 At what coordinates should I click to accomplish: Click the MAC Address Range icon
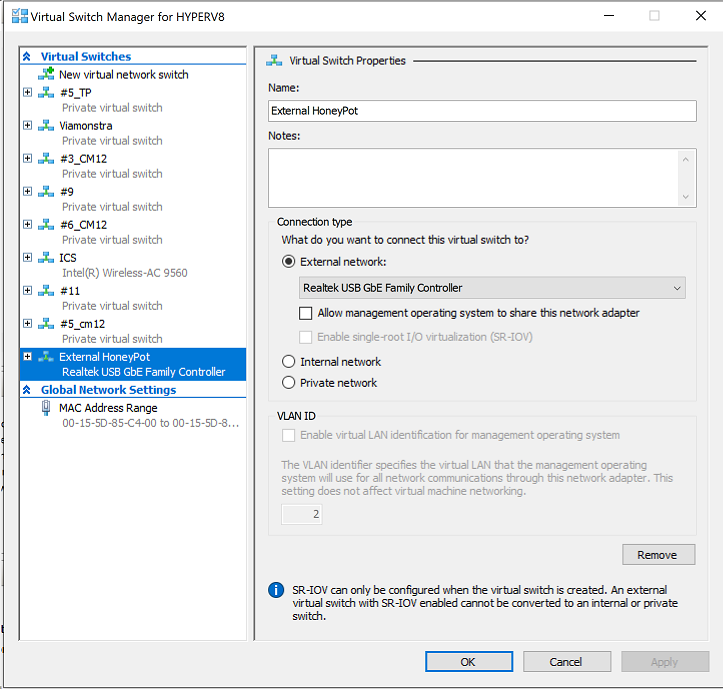point(46,408)
